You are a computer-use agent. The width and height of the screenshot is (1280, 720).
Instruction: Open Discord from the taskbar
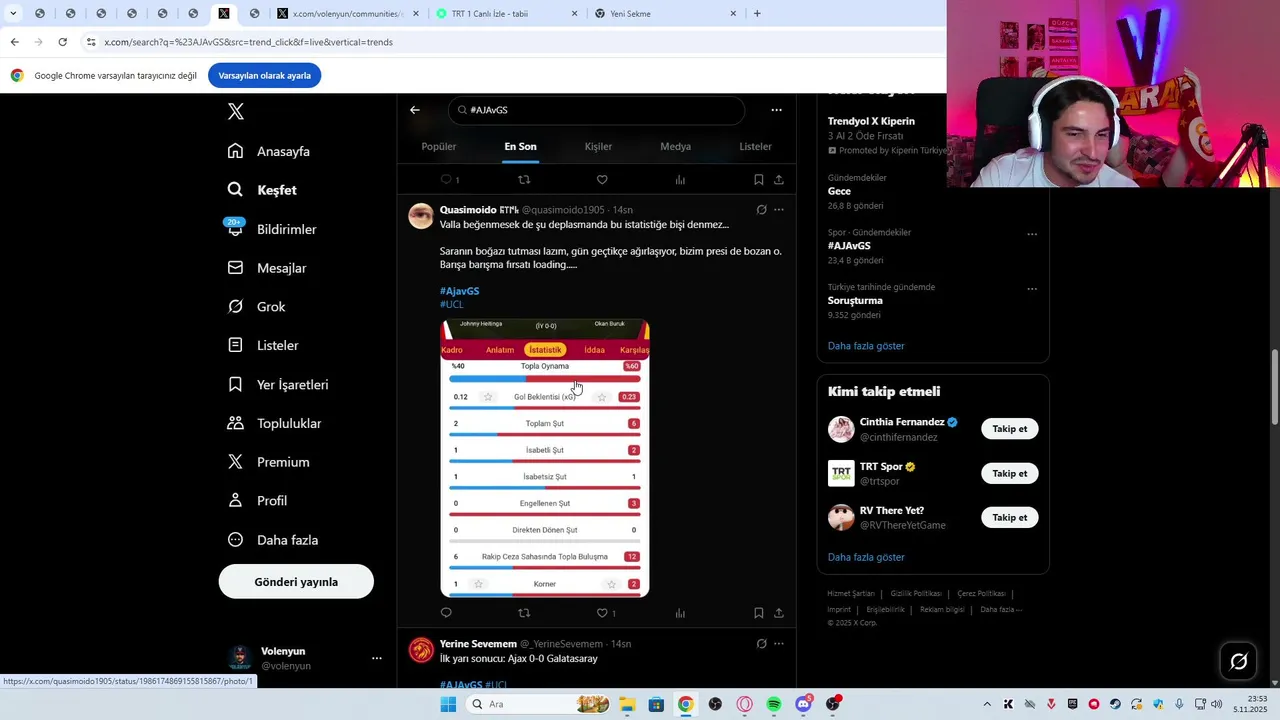[804, 704]
